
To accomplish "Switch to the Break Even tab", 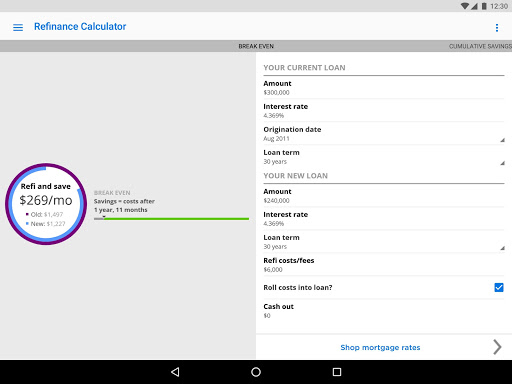I will [x=256, y=46].
